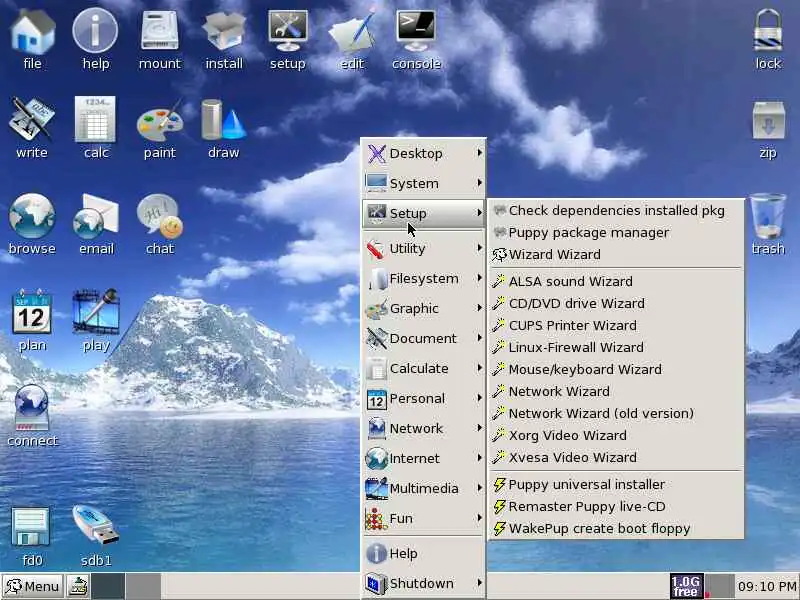Start ALSA sound Wizard
The height and width of the screenshot is (600, 800).
pyautogui.click(x=616, y=282)
